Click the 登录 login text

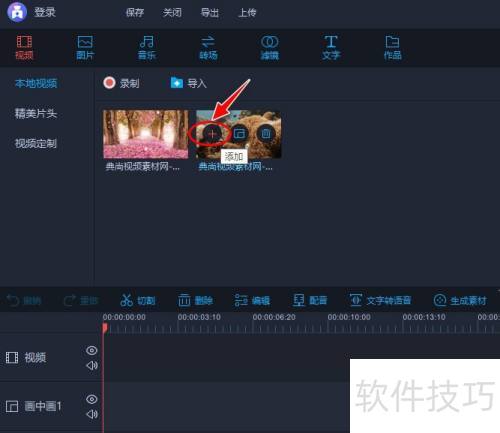[45, 13]
